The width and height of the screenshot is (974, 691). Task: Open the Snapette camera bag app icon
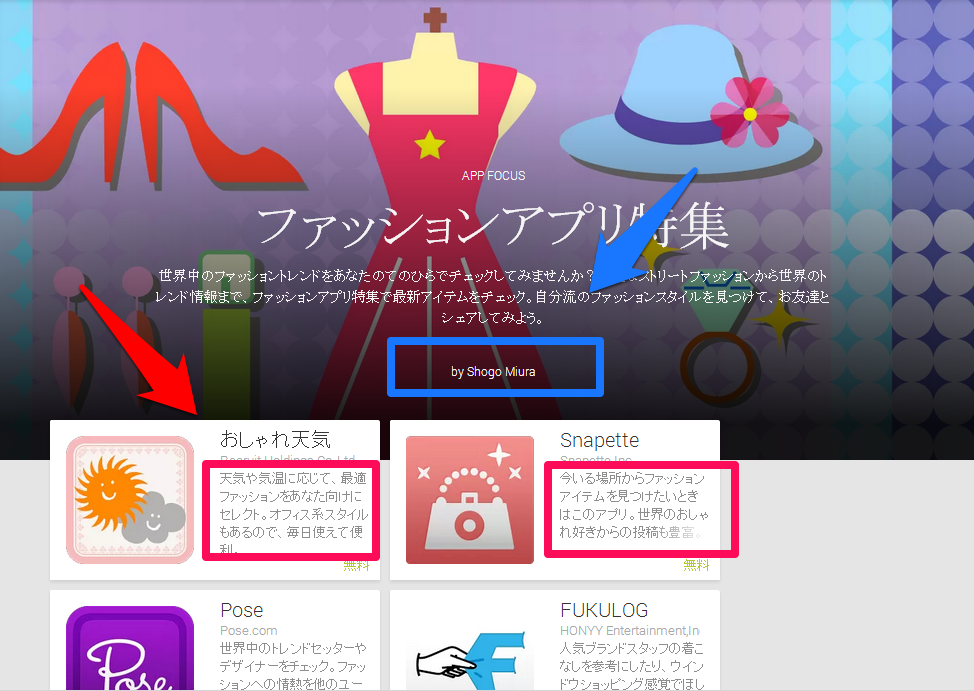coord(470,500)
